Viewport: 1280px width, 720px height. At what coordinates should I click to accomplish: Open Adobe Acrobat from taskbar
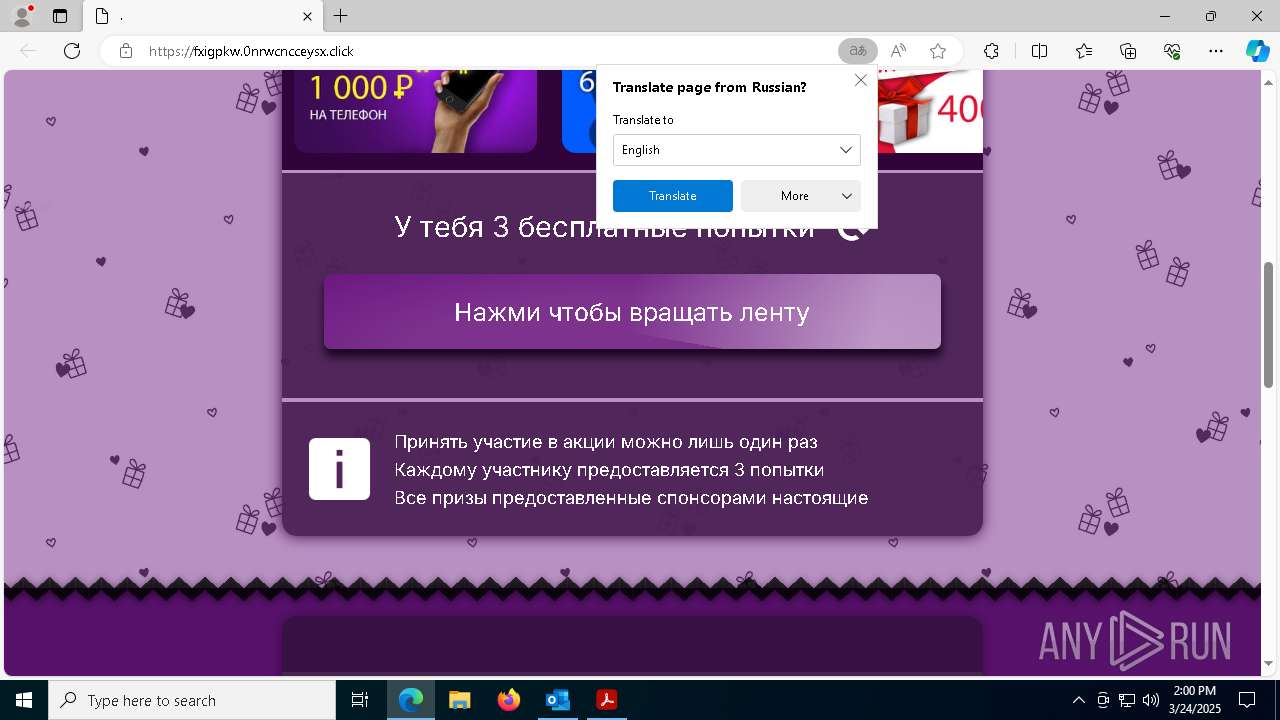coord(606,700)
